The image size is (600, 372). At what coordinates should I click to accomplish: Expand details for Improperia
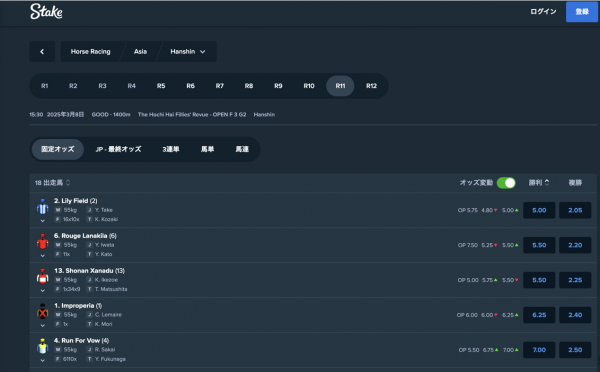42,325
